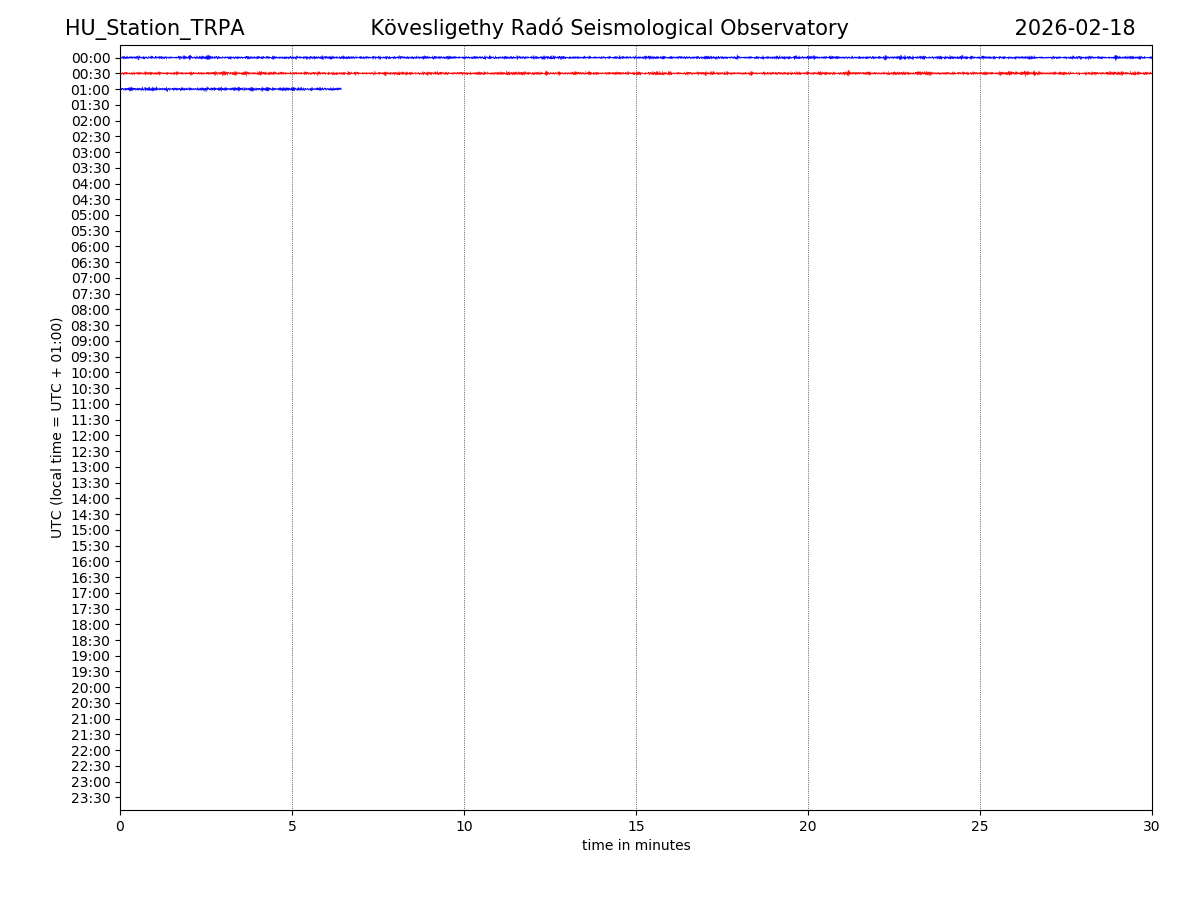Click the 'time in minutes' axis label

[636, 846]
